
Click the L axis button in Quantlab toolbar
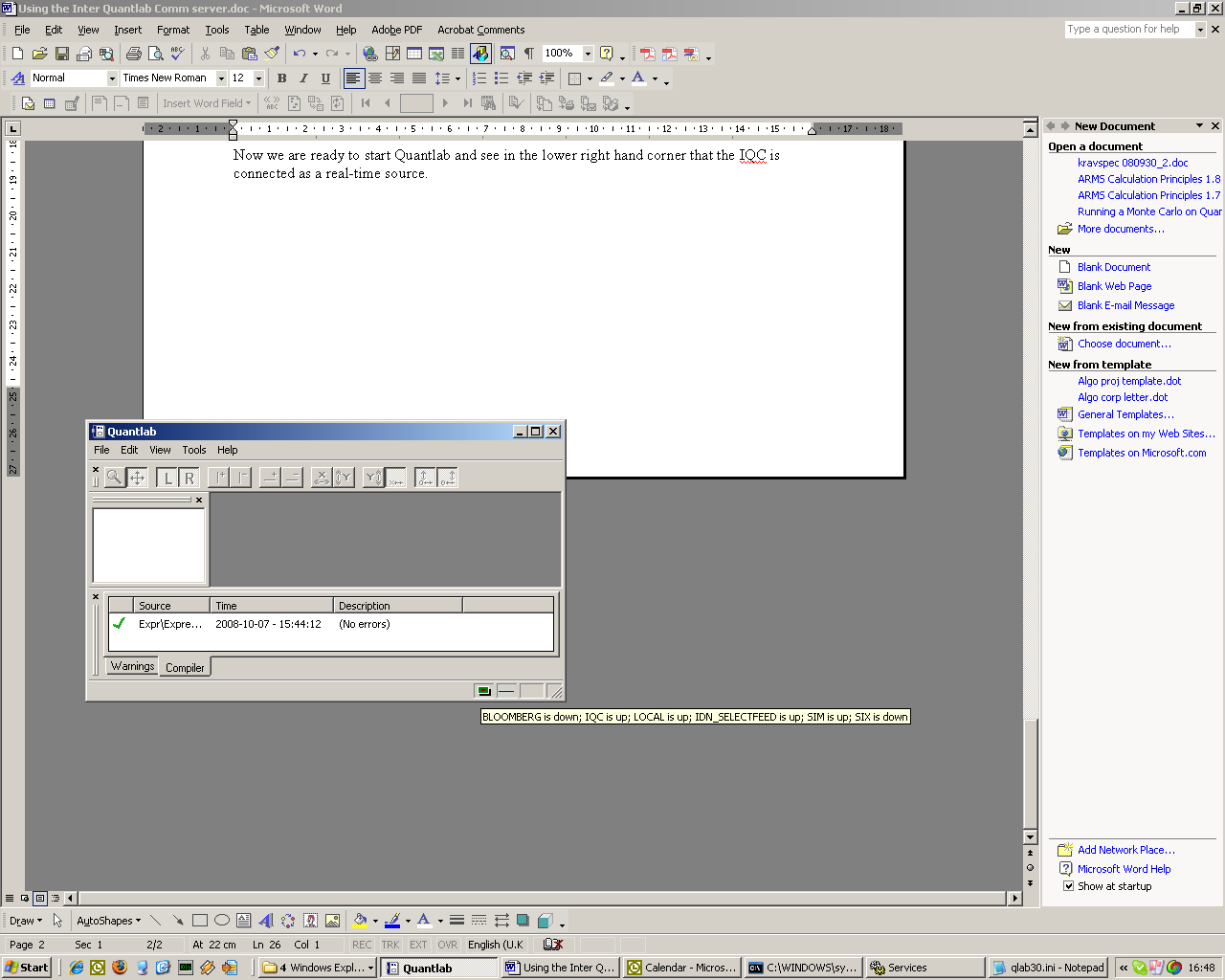[x=167, y=478]
